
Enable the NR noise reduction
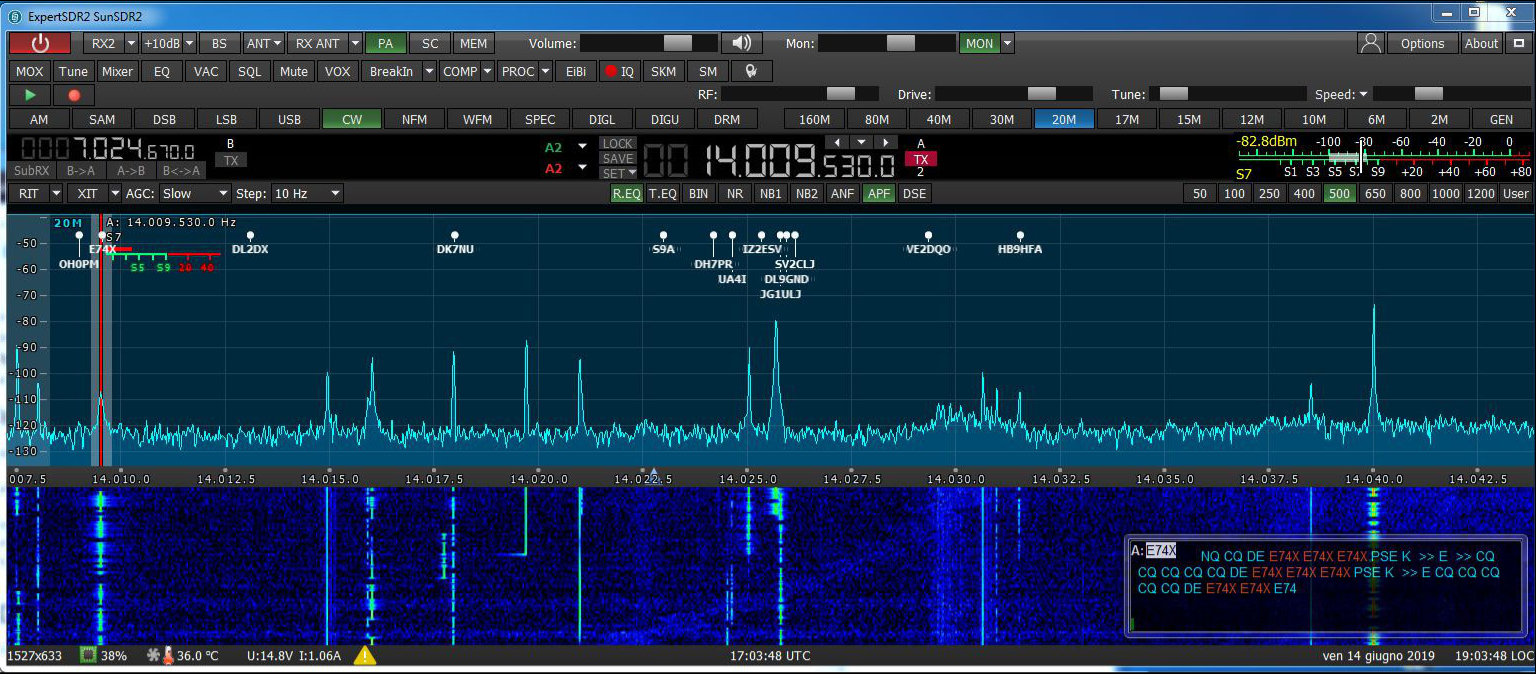tap(735, 193)
